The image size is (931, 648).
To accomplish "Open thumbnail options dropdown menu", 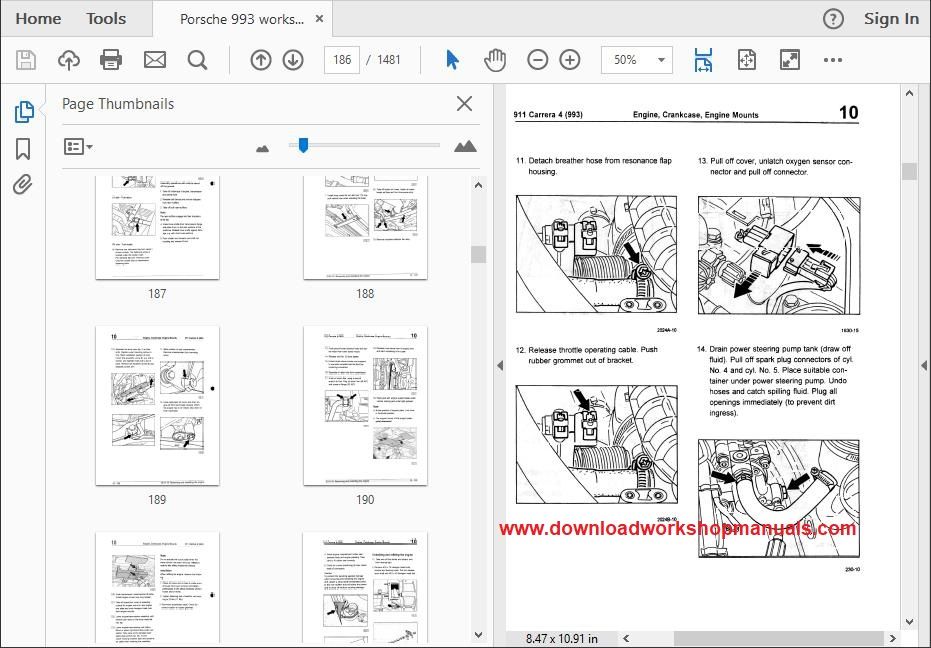I will tap(78, 146).
